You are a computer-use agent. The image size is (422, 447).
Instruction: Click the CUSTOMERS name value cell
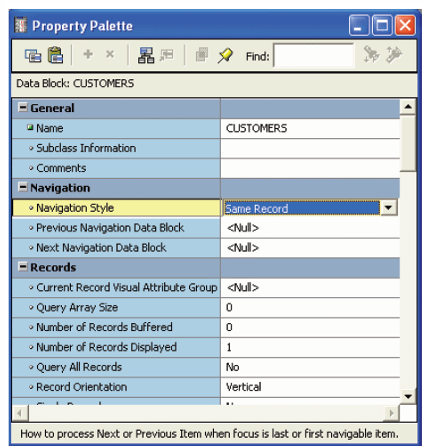coord(310,128)
